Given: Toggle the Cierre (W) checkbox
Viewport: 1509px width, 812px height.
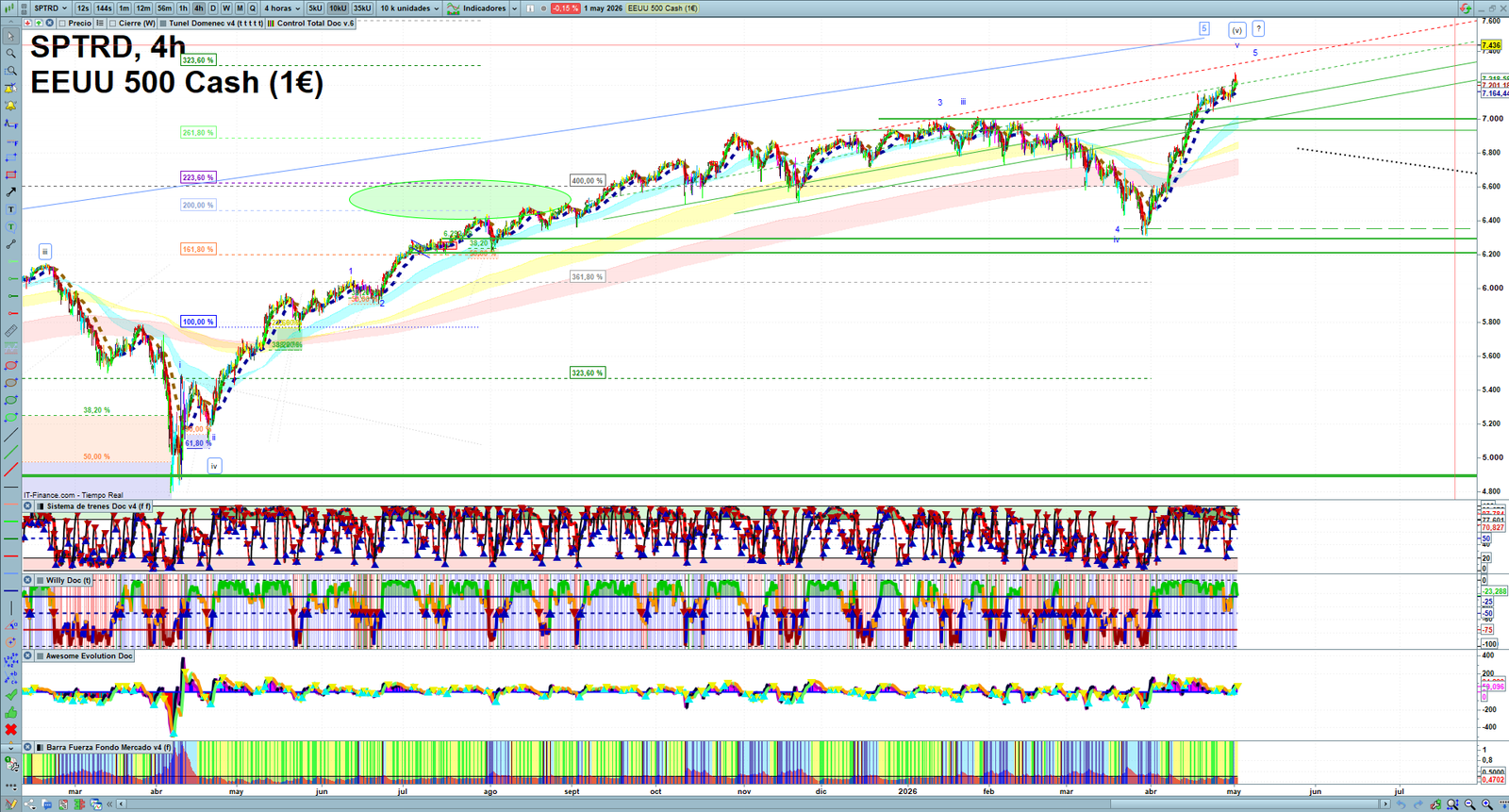Looking at the screenshot, I should 112,23.
